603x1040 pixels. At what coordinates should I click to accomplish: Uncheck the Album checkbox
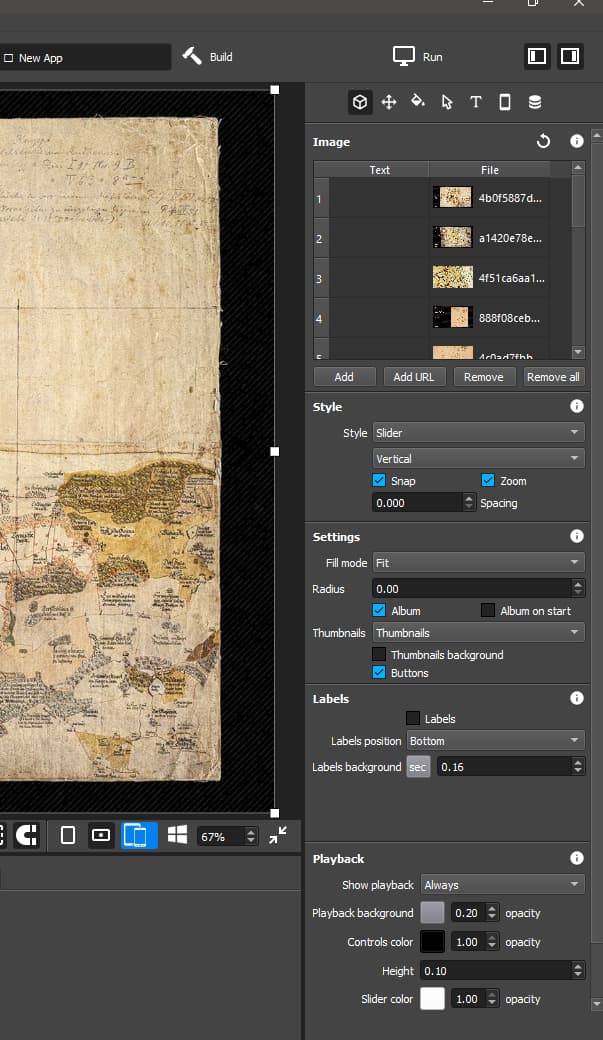coord(379,611)
